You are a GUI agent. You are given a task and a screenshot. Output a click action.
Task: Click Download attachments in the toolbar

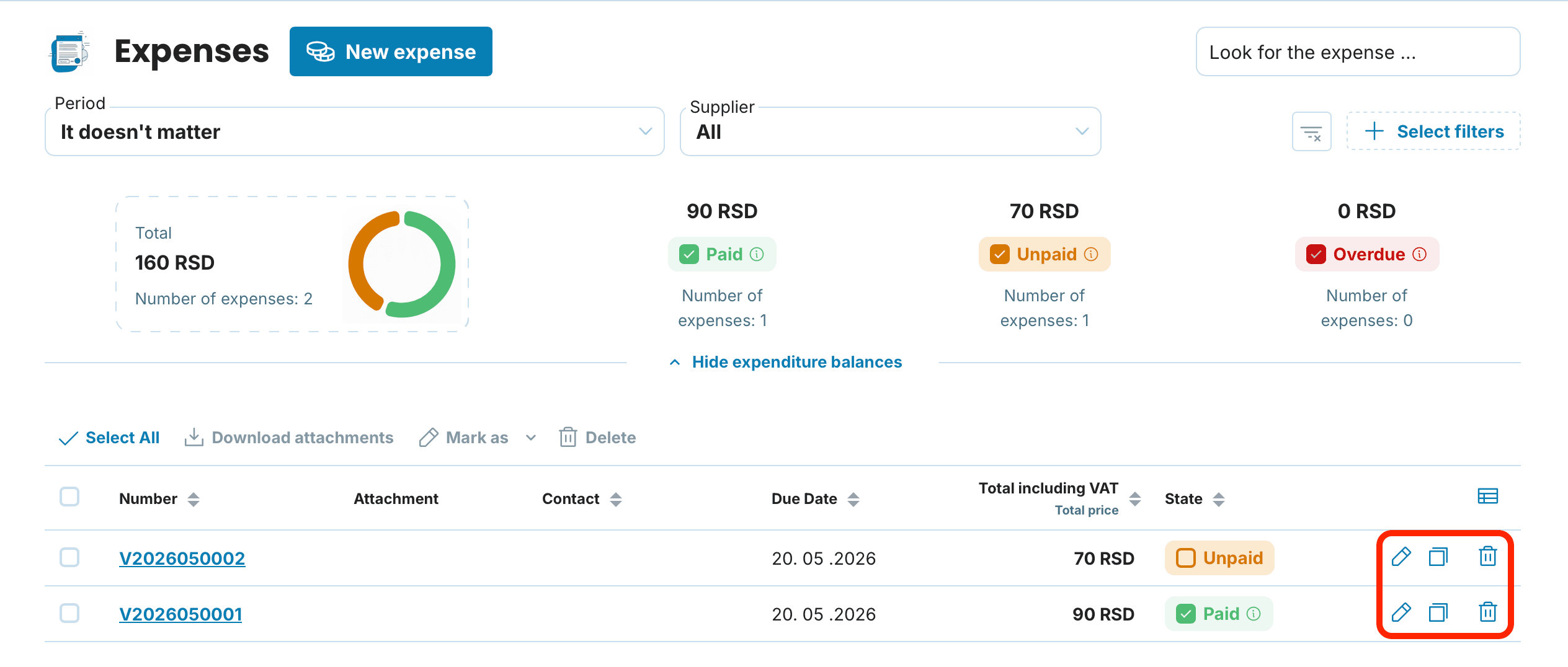(289, 438)
